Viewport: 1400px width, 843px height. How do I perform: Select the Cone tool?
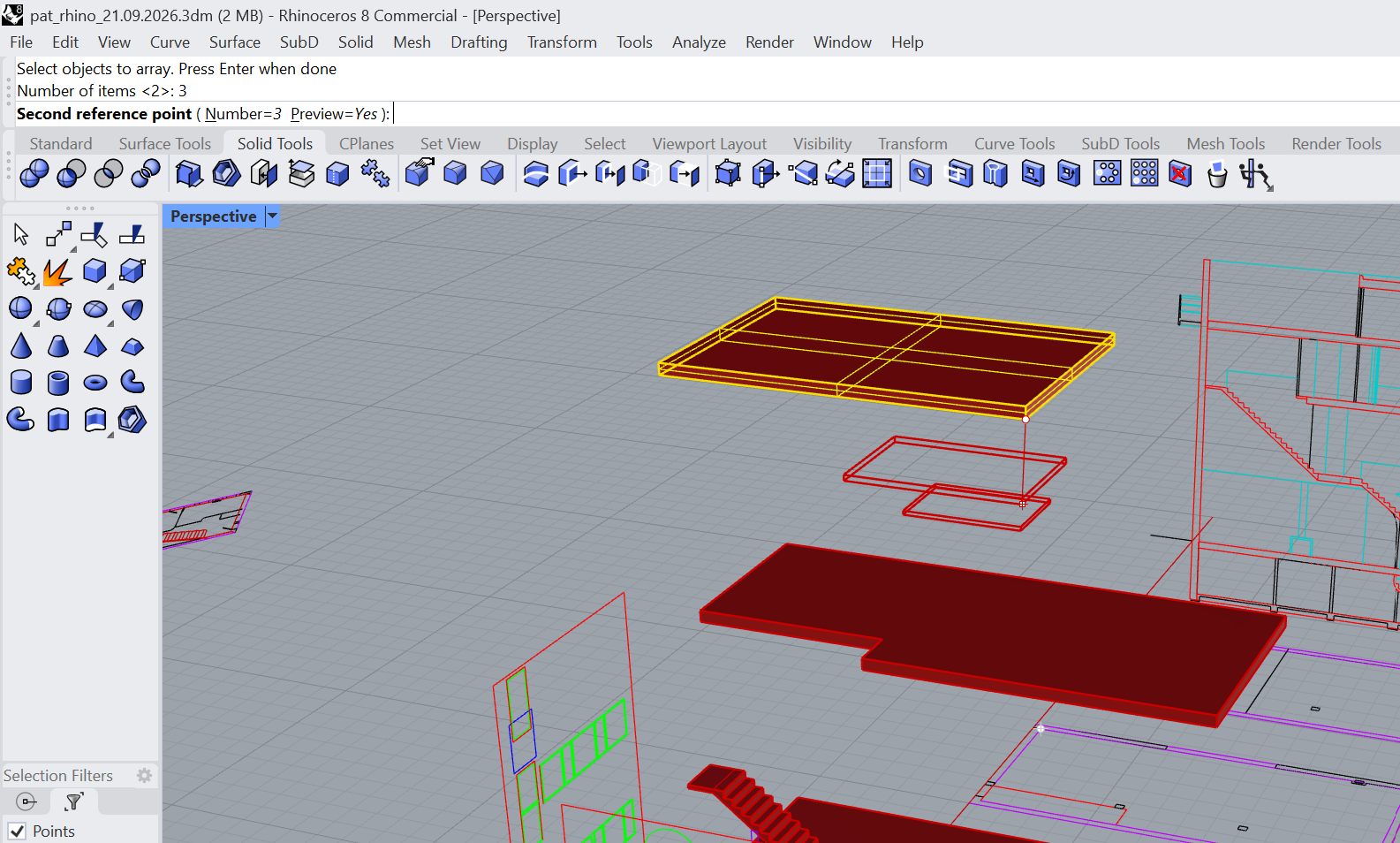click(21, 346)
